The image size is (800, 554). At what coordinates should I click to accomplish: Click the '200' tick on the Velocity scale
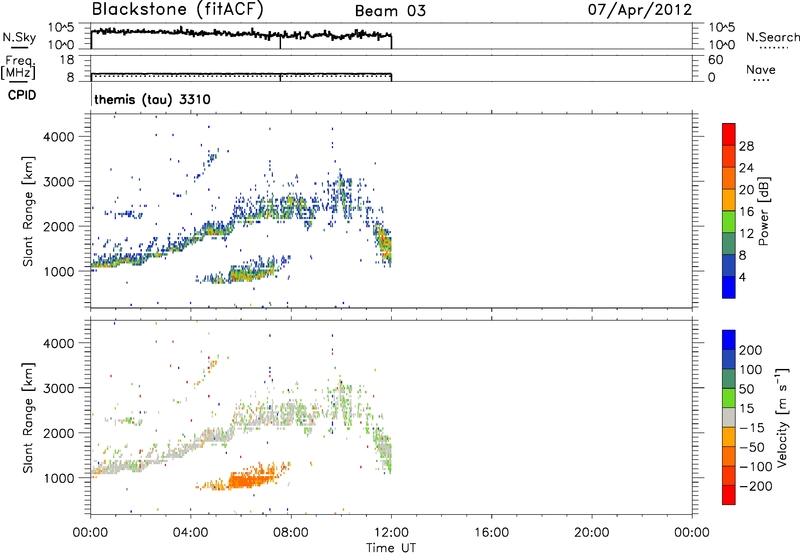[x=751, y=350]
